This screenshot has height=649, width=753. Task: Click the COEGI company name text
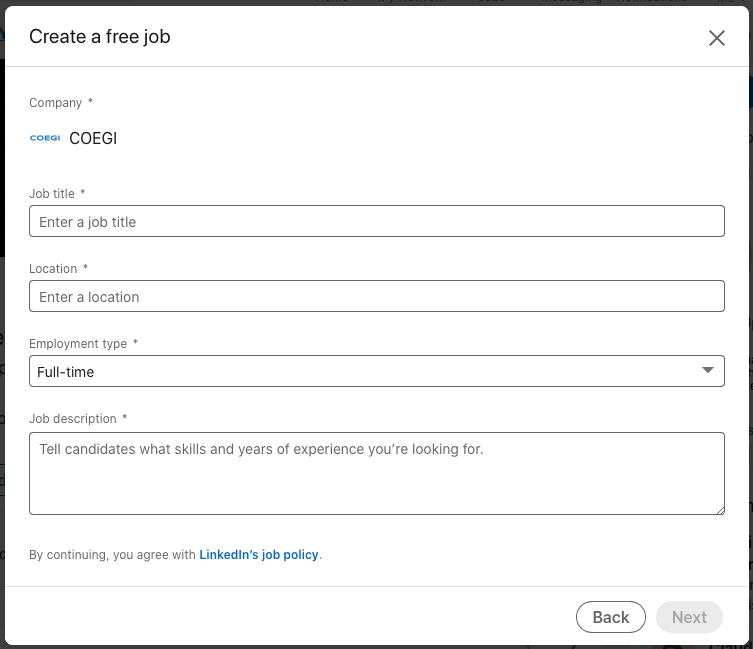93,138
